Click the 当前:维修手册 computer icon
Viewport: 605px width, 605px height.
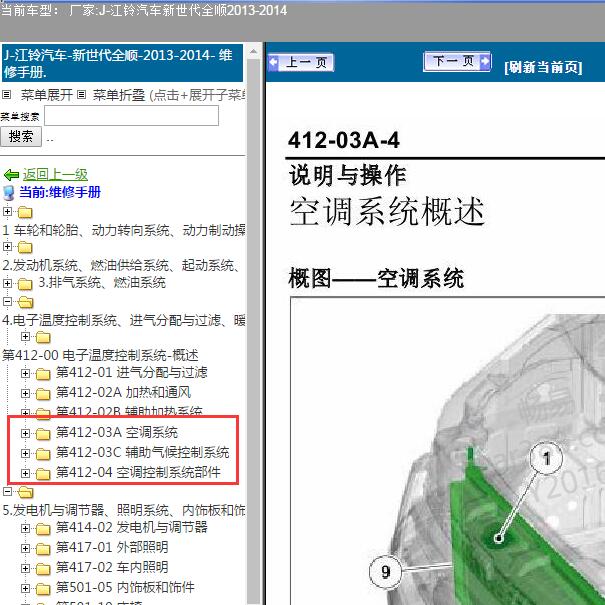pyautogui.click(x=8, y=193)
